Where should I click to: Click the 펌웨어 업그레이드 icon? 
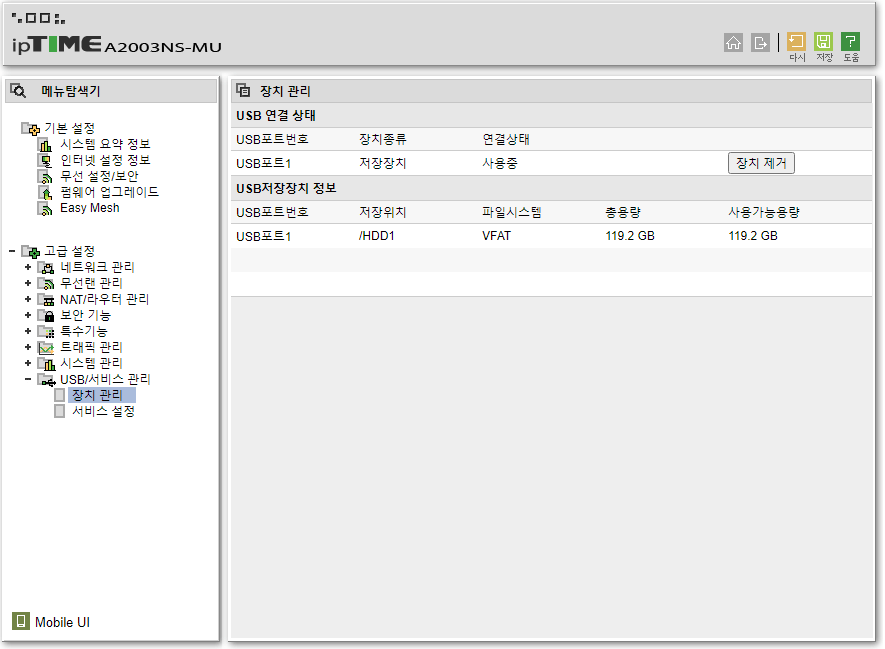pos(45,192)
